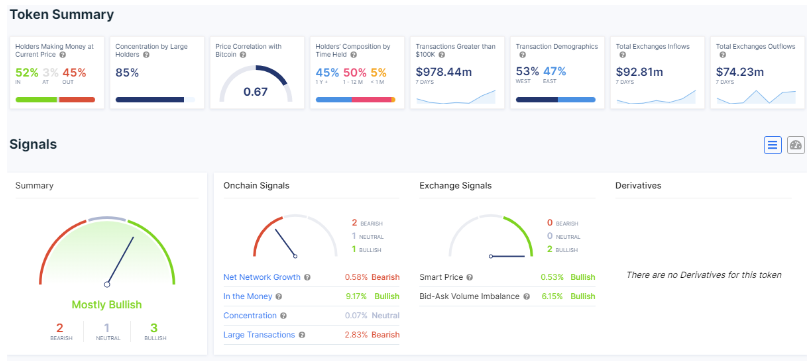Click the Onchain Signals gauge
Viewport: 811px width, 361px height.
(295, 236)
